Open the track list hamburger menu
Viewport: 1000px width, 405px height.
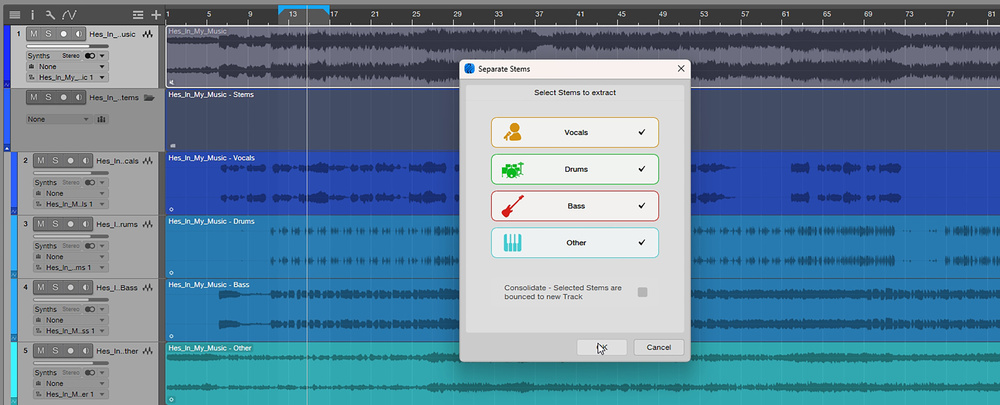point(14,14)
